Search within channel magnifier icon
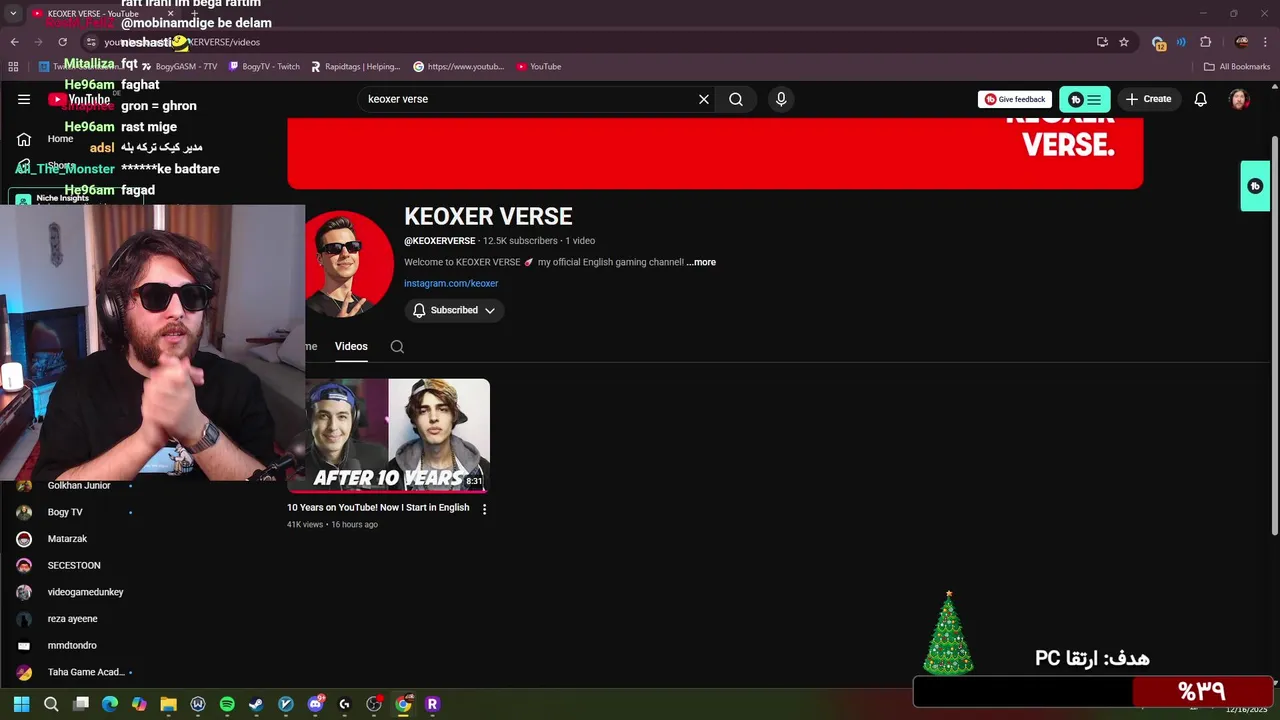Viewport: 1280px width, 720px height. pyautogui.click(x=397, y=346)
